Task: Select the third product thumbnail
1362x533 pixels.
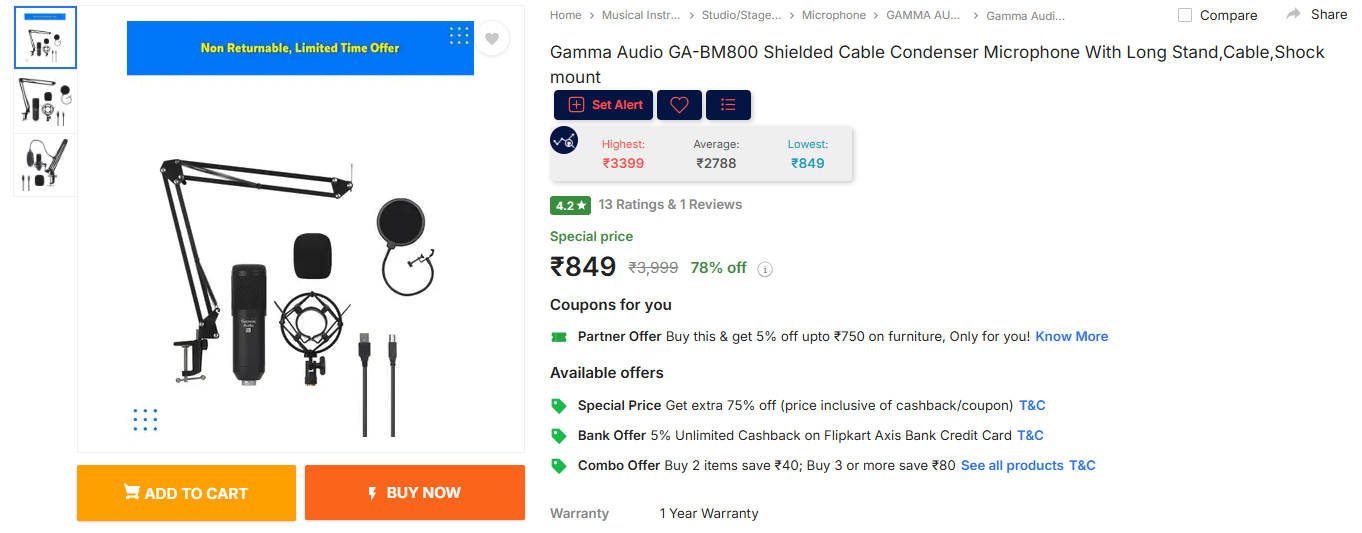Action: (45, 165)
